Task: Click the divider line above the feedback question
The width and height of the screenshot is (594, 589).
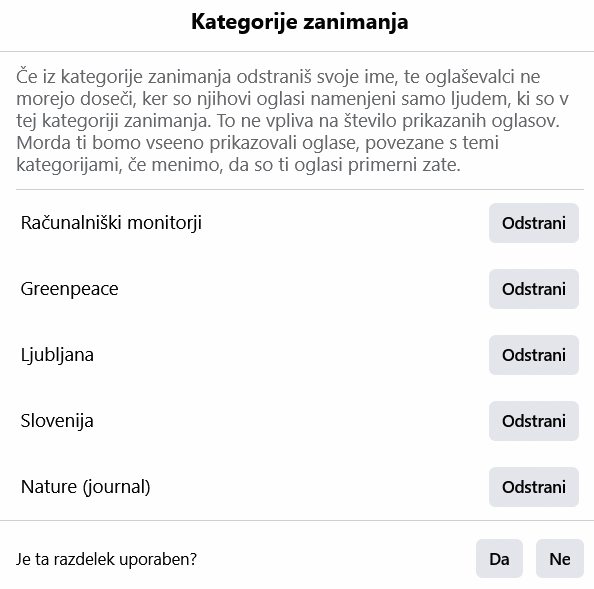Action: pyautogui.click(x=297, y=520)
